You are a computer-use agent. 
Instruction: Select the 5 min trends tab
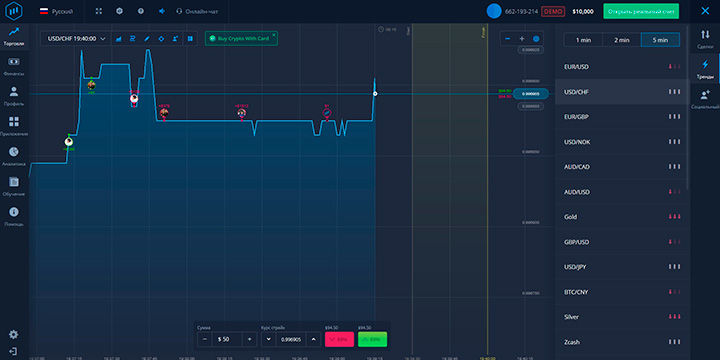point(660,40)
